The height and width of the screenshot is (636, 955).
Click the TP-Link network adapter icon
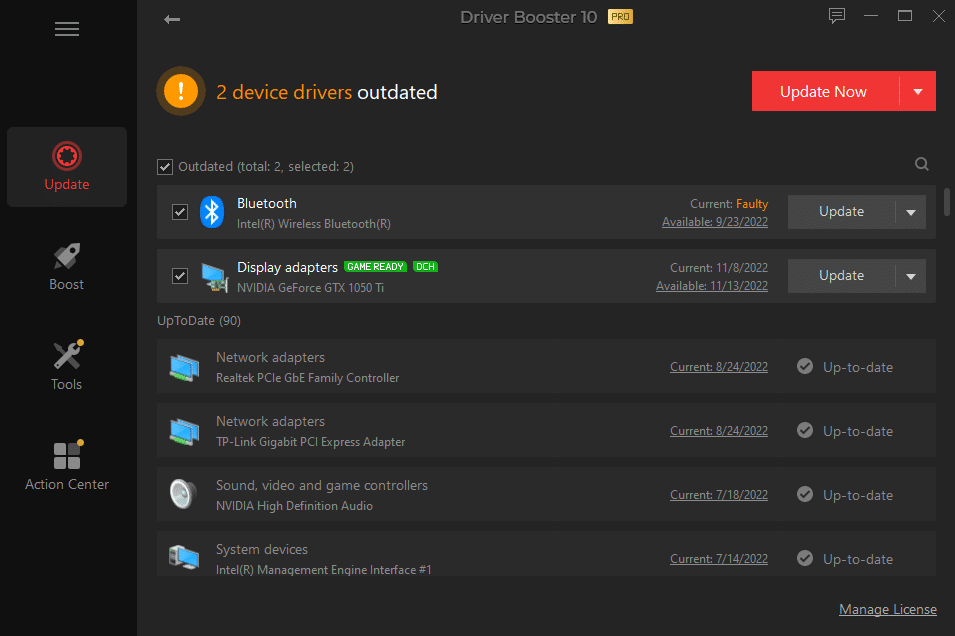[184, 432]
